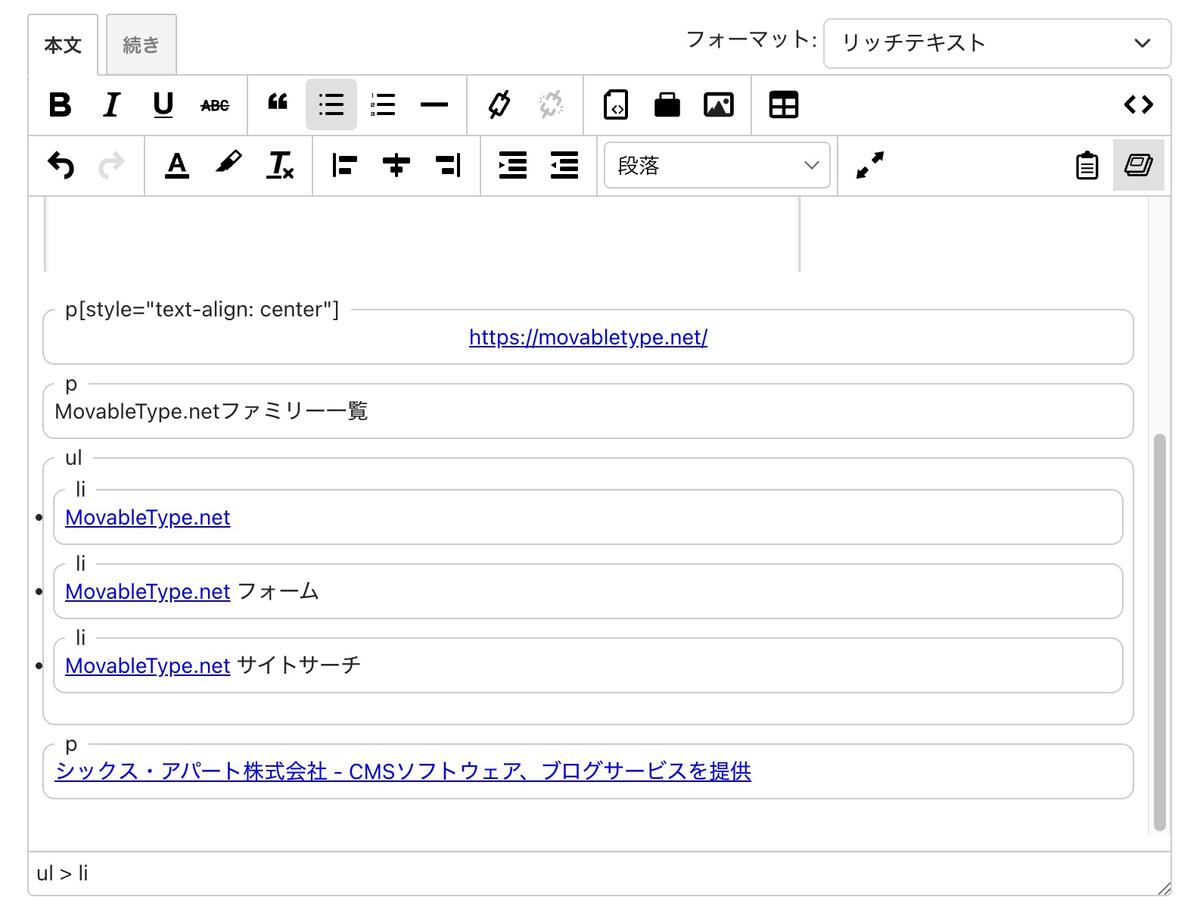The image size is (1200, 922).
Task: Open the フォーマット dropdown
Action: pos(996,43)
